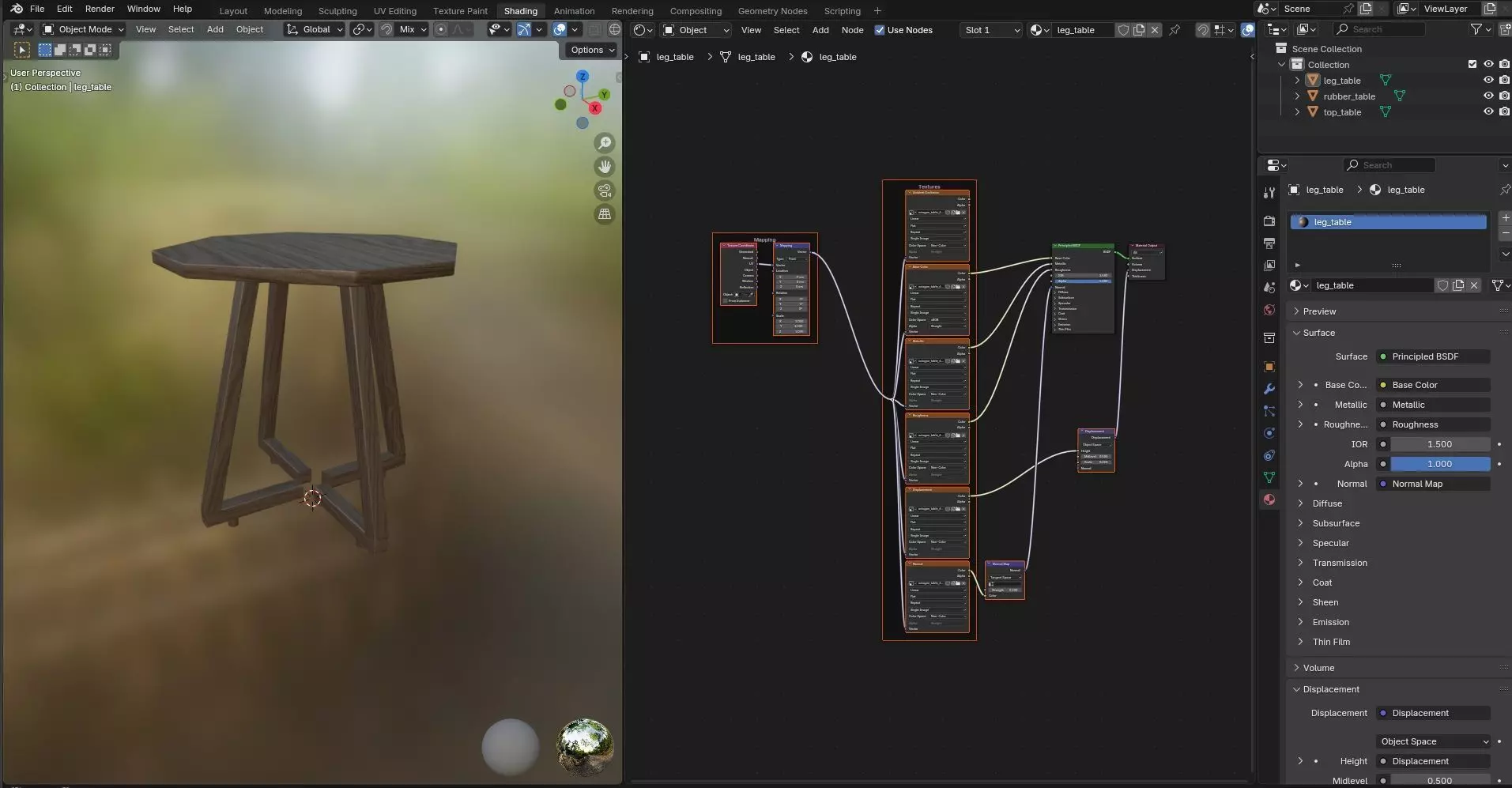
Task: Open the Slot 1 material slot dropdown
Action: point(991,30)
